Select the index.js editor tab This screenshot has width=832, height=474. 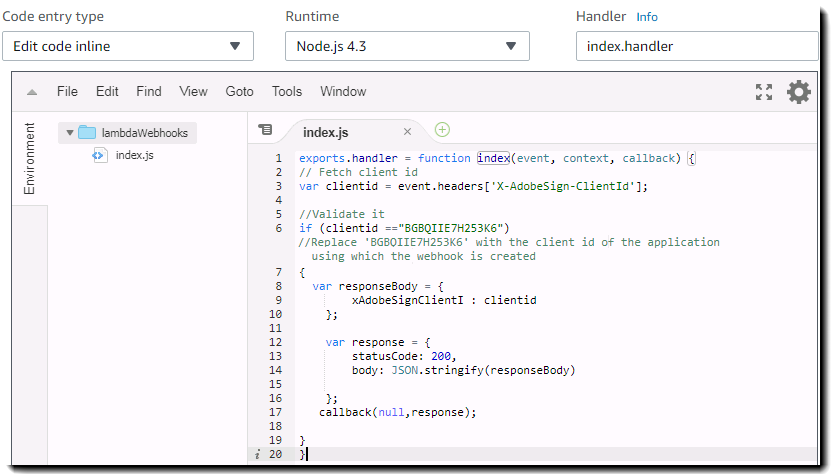(325, 132)
